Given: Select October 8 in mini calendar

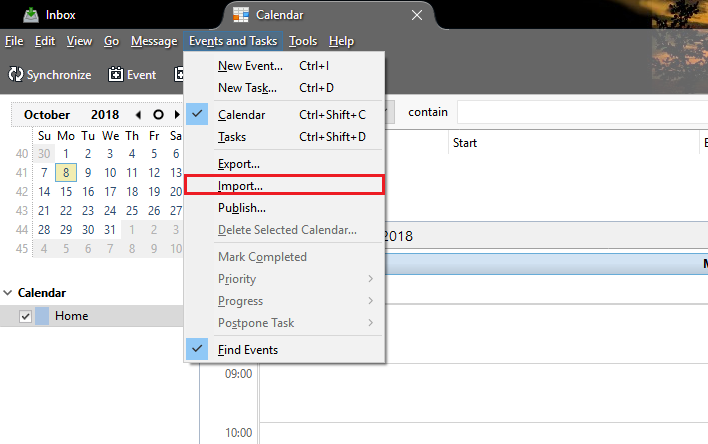Looking at the screenshot, I should tap(66, 173).
